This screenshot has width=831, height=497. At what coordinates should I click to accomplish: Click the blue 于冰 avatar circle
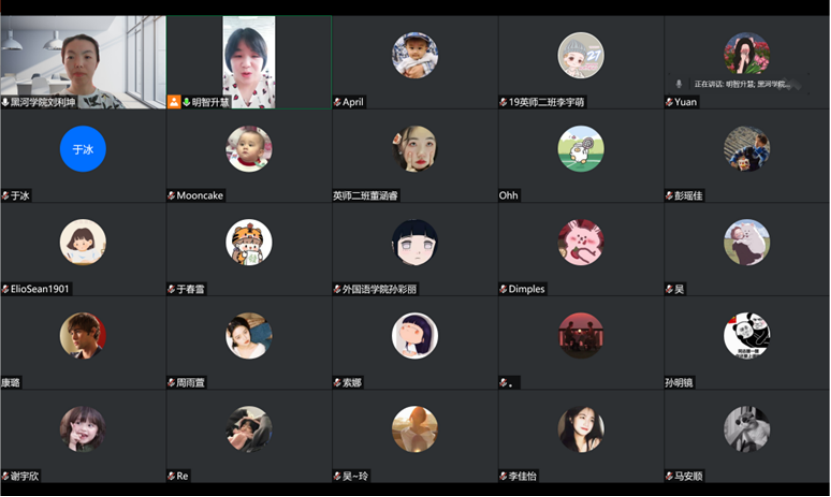(x=83, y=149)
